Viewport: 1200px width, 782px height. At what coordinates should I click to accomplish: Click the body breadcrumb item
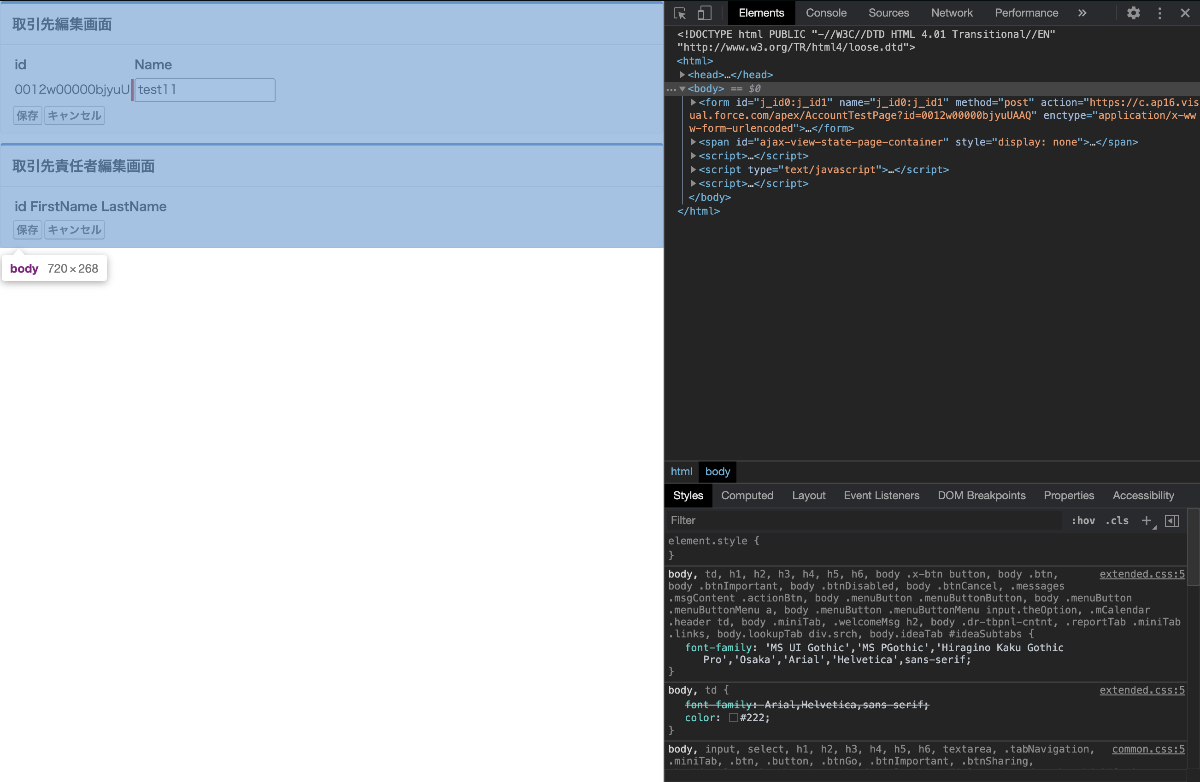(x=718, y=472)
